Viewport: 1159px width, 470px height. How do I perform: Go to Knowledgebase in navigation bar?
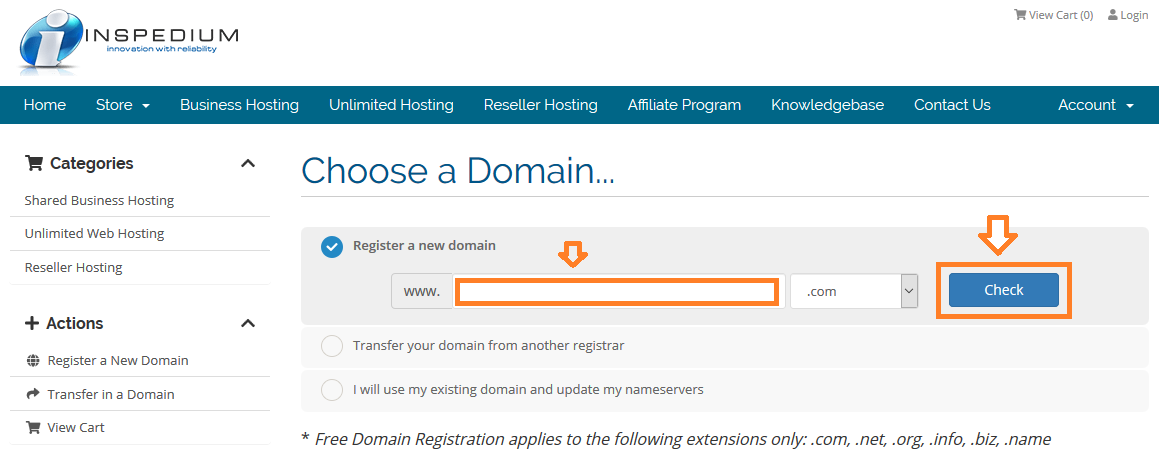[x=827, y=105]
